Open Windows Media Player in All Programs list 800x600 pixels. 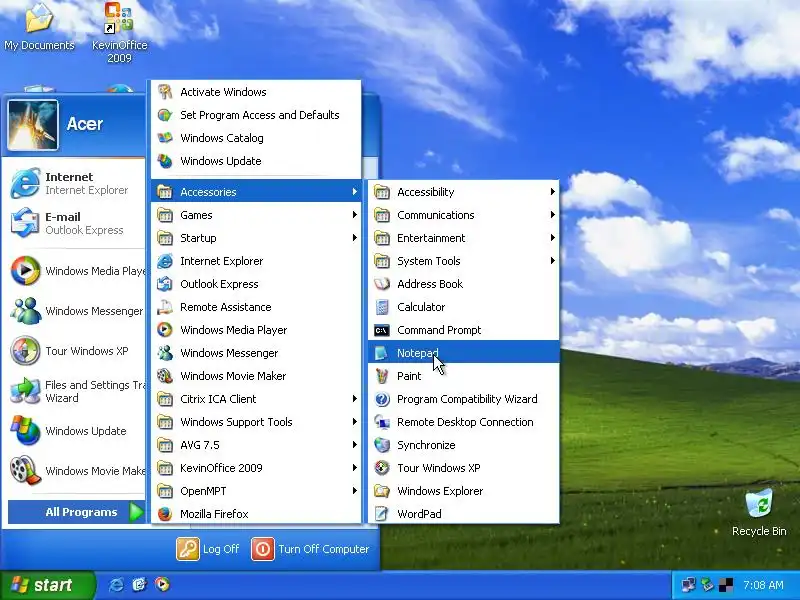(256, 330)
